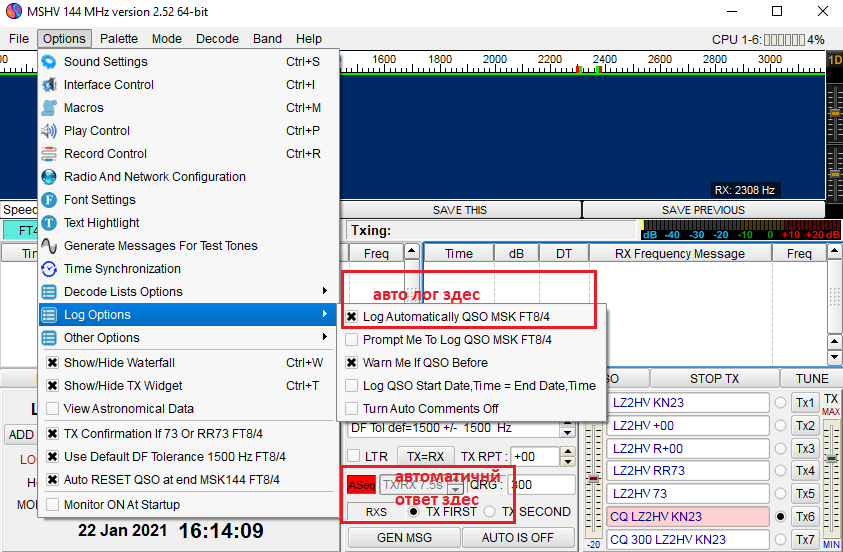The height and width of the screenshot is (552, 843).
Task: Click the Record Control icon
Action: pos(49,154)
